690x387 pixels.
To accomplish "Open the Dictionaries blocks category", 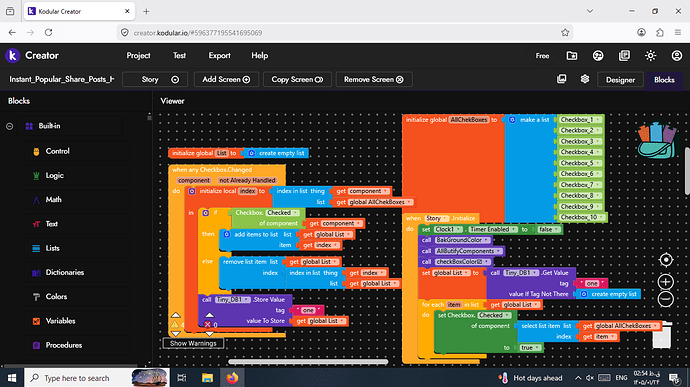I will [x=76, y=273].
